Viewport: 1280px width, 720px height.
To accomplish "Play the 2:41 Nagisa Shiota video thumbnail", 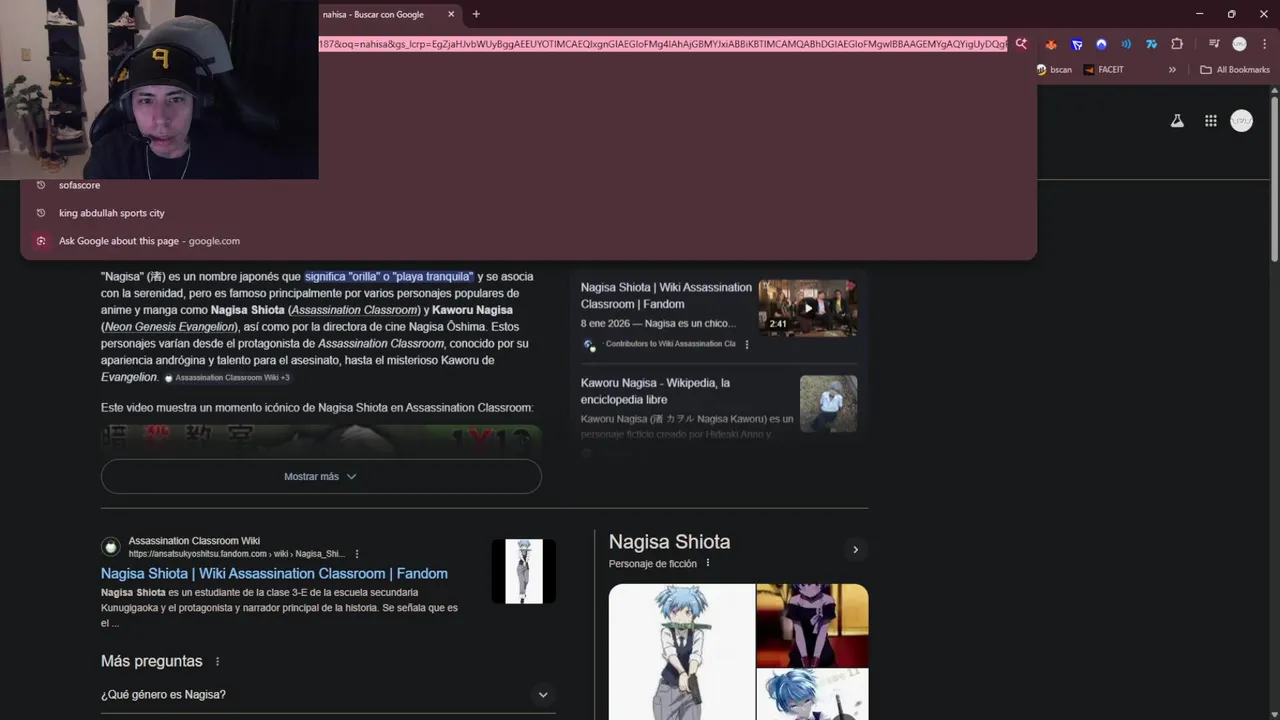I will 807,308.
